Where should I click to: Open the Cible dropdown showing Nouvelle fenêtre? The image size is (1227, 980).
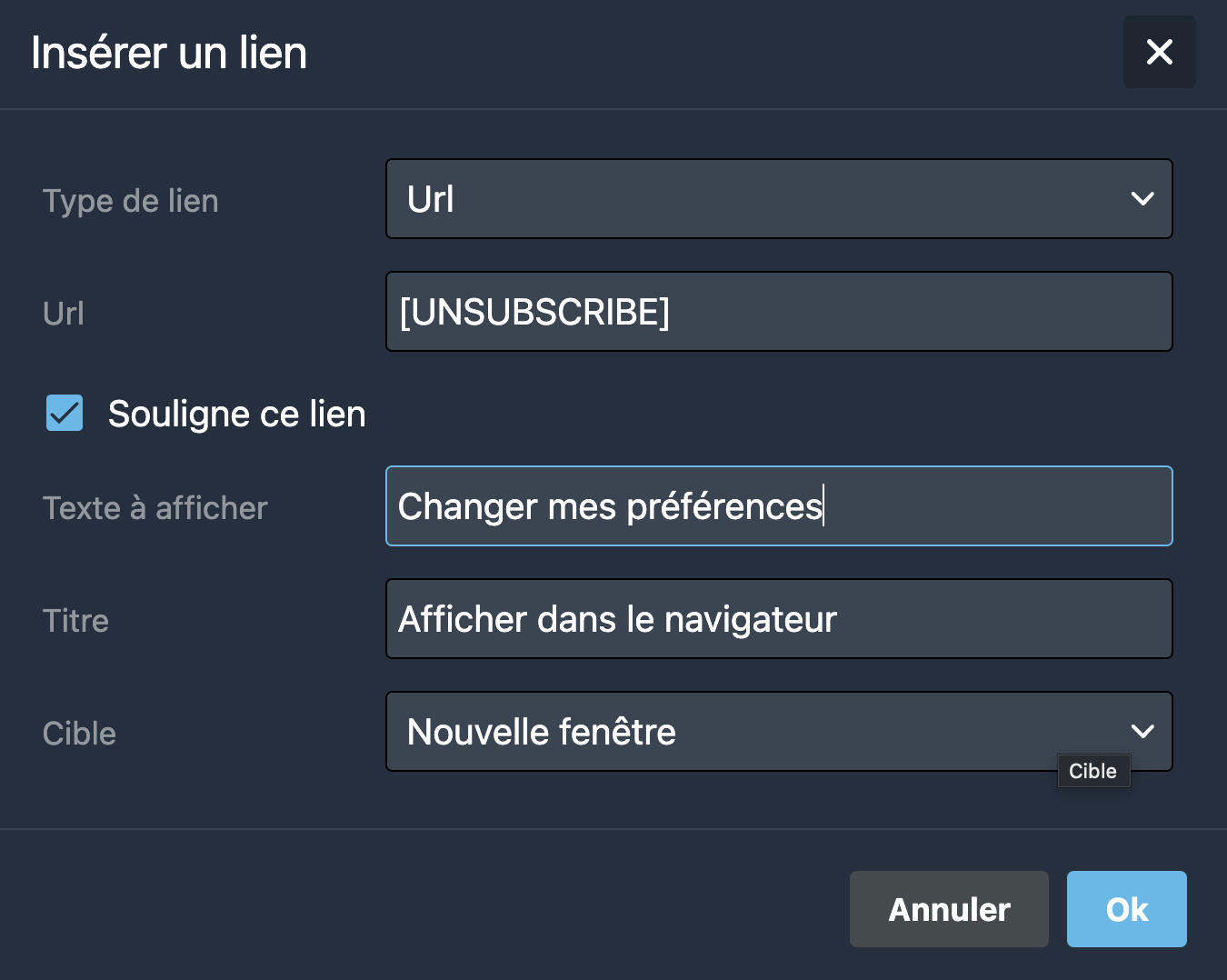[x=779, y=732]
